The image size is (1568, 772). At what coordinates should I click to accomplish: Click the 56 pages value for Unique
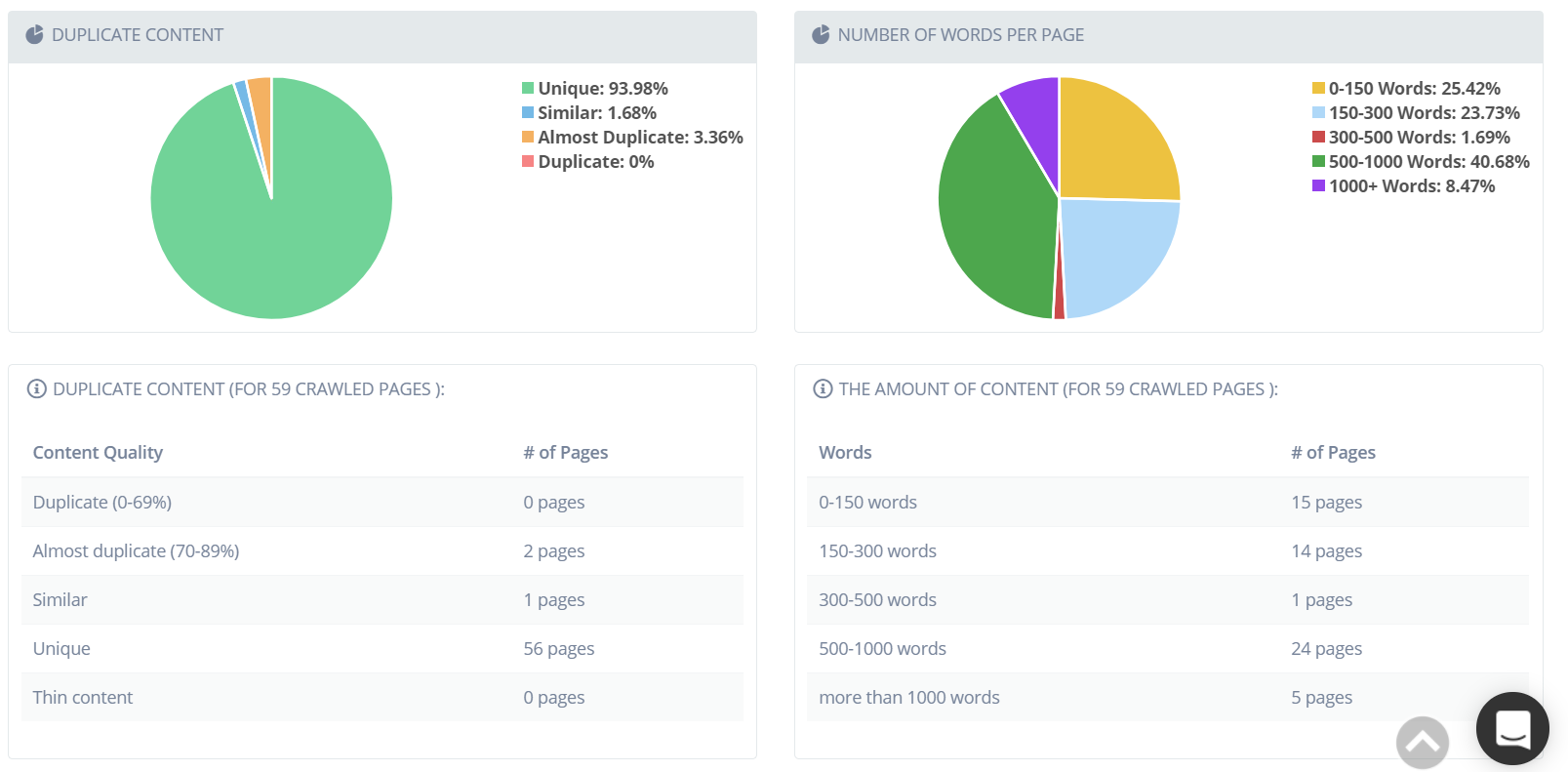[558, 649]
